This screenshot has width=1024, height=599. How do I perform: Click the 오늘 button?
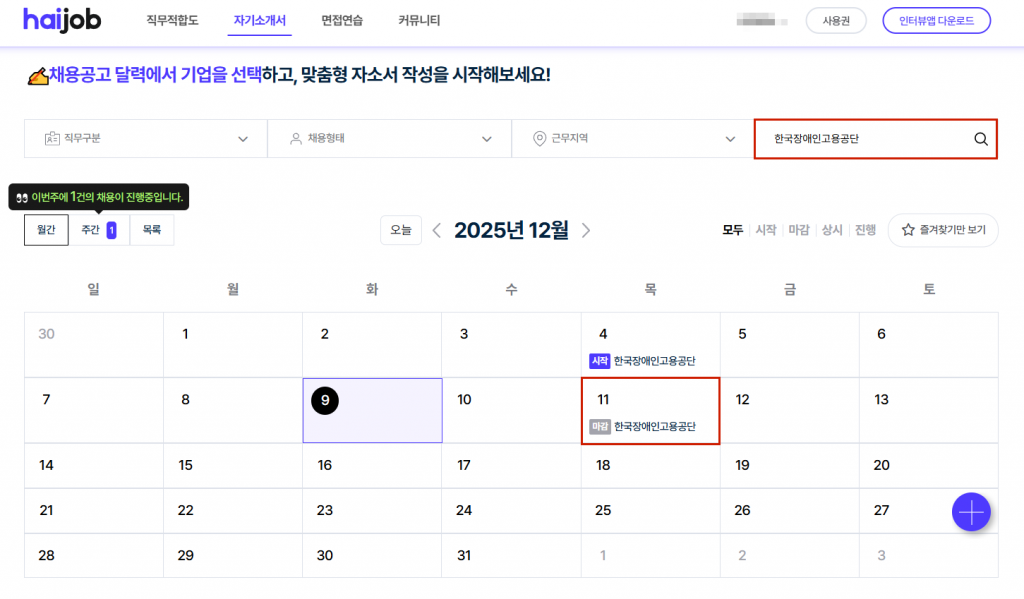tap(400, 230)
